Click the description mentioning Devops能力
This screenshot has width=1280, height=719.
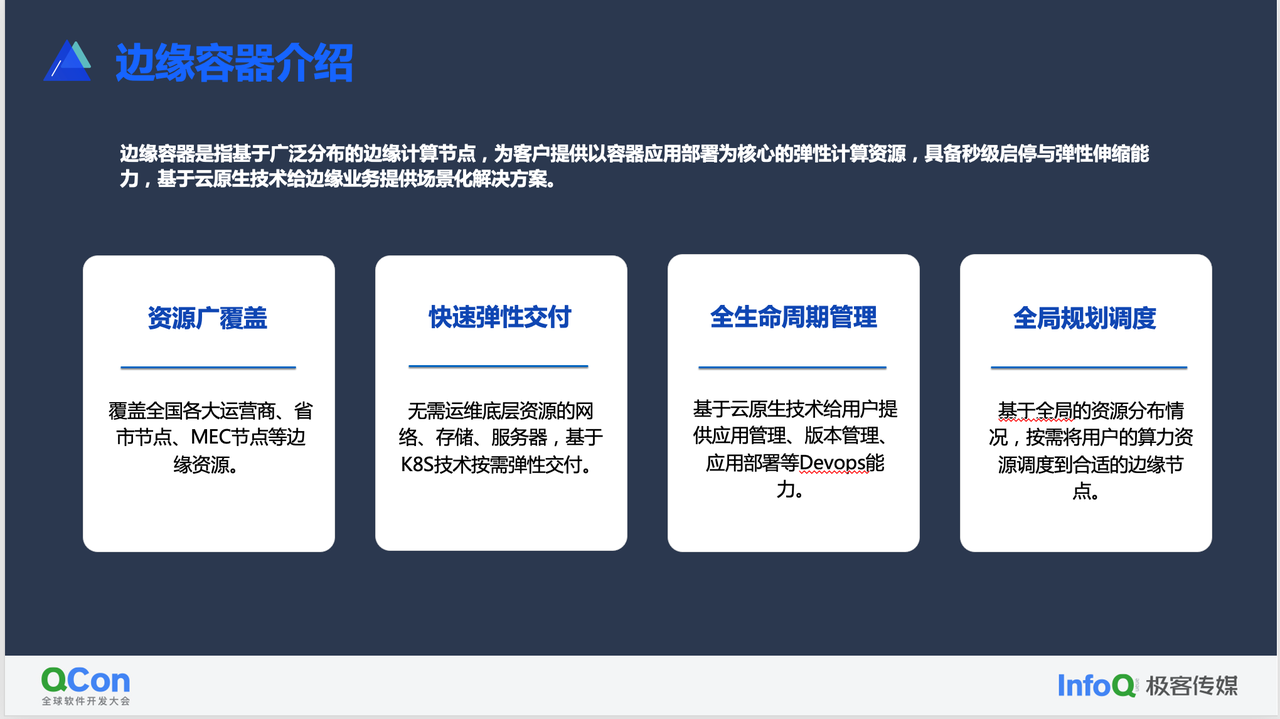point(794,450)
